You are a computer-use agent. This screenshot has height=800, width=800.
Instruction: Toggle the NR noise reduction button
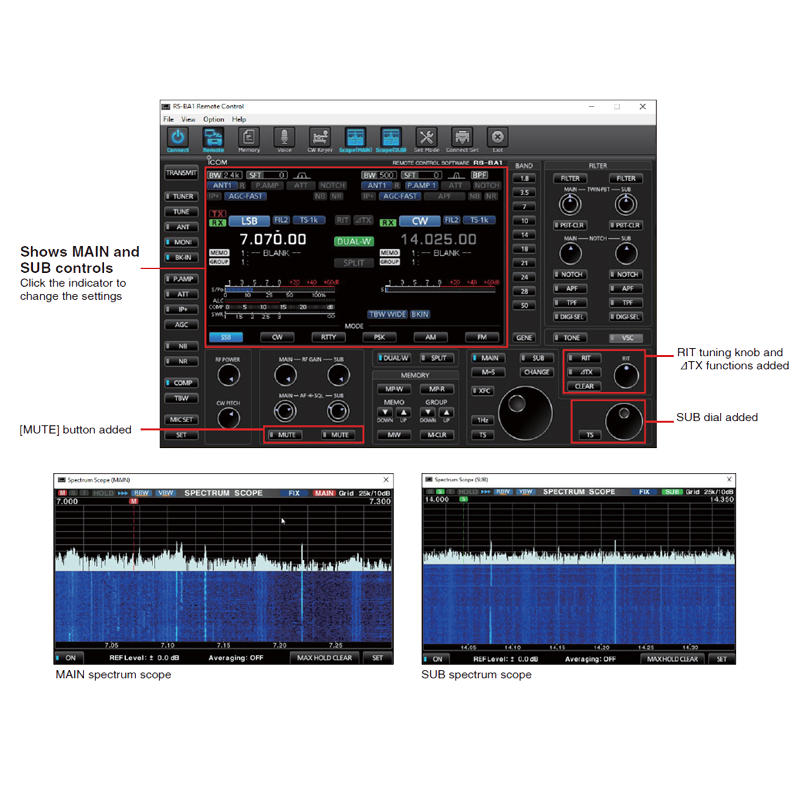click(x=181, y=360)
